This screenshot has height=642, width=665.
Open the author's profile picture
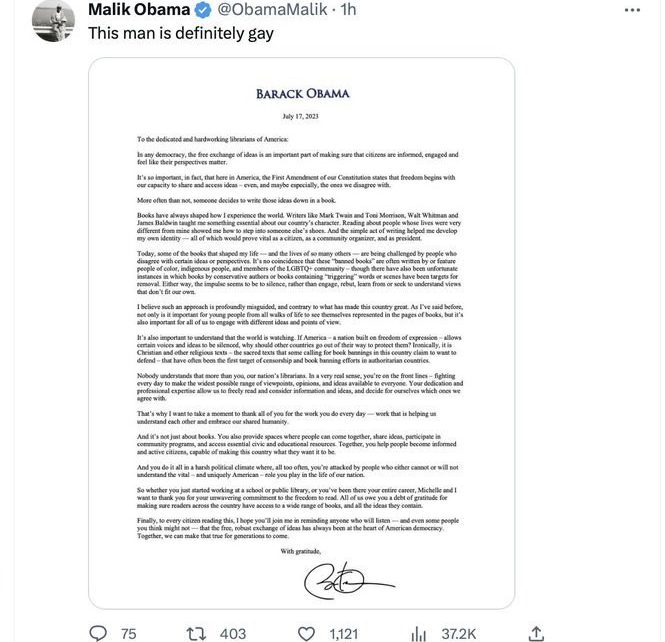[x=54, y=20]
